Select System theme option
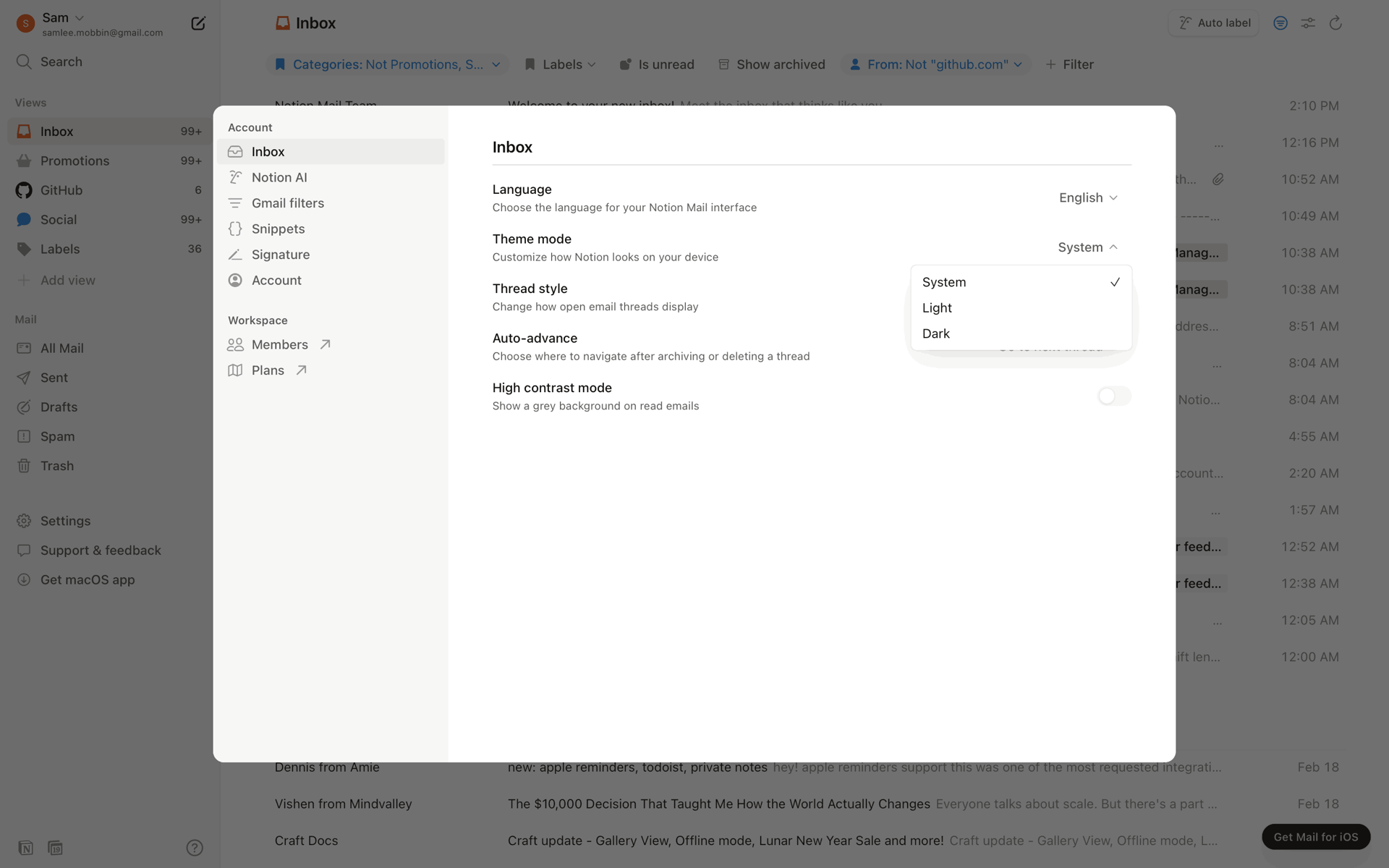Image resolution: width=1389 pixels, height=868 pixels. point(1021,282)
